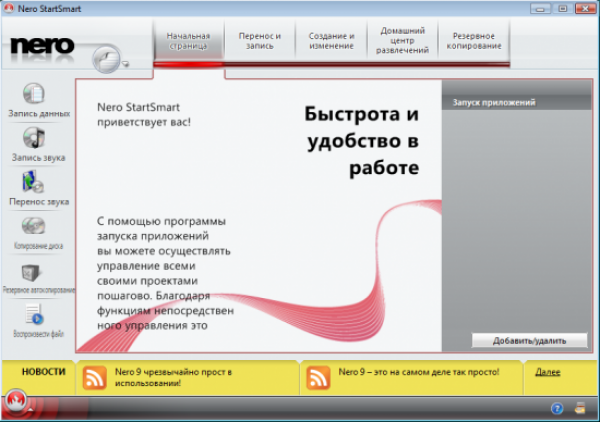Click the Запись данных data burning icon

tap(33, 95)
